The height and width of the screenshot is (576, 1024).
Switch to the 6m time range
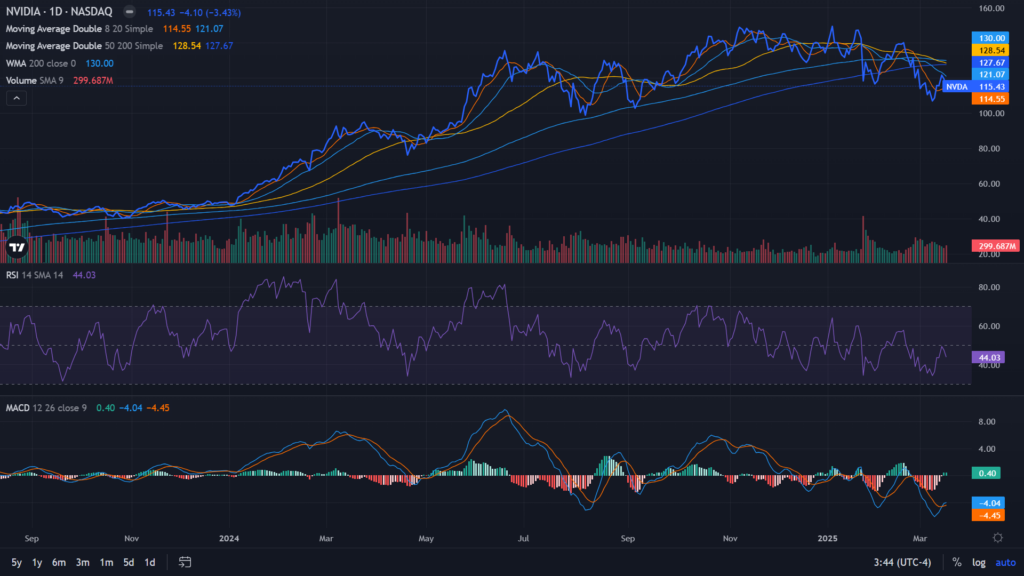tap(59, 562)
